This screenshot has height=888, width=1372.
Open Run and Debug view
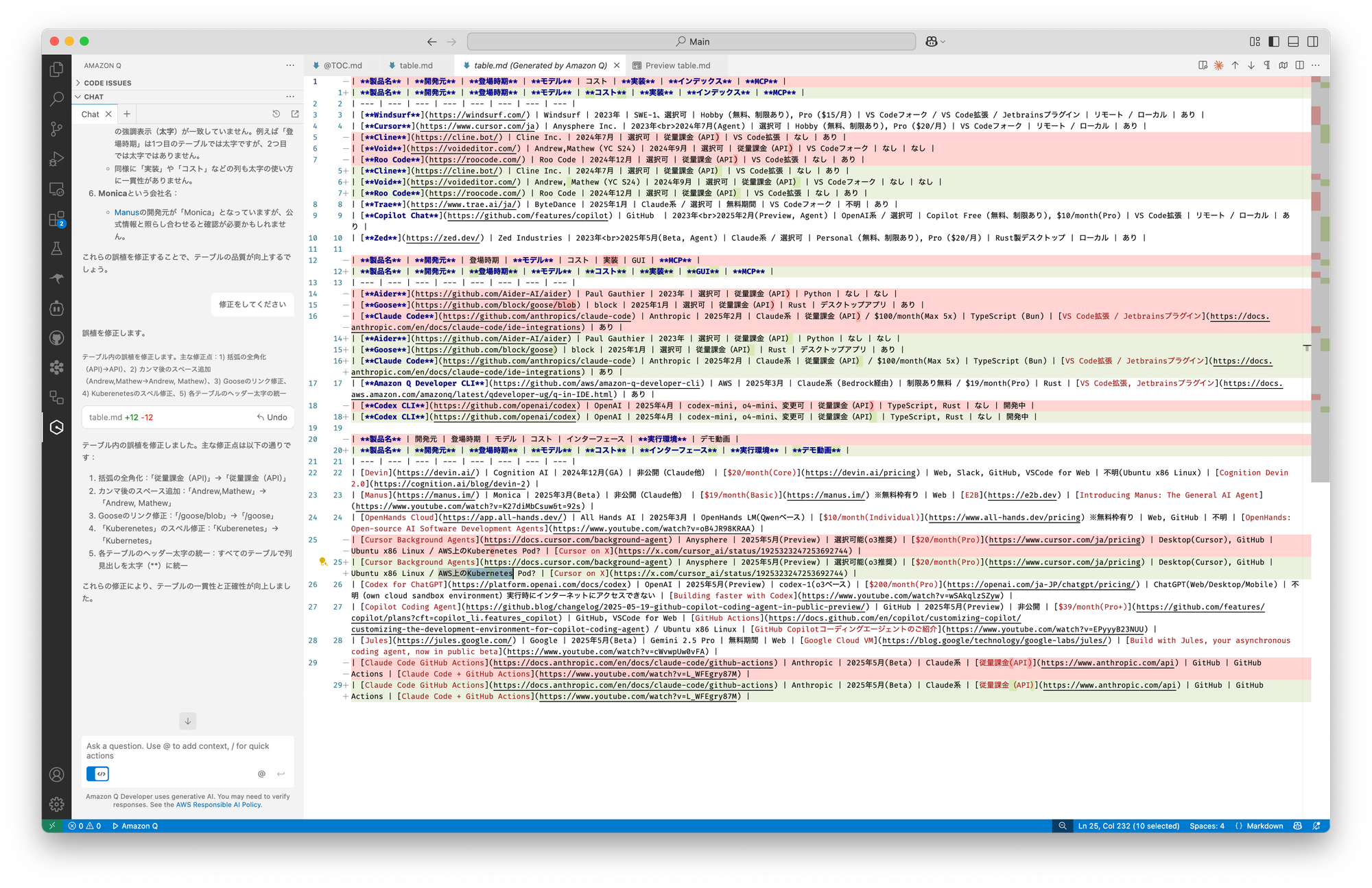tap(57, 159)
